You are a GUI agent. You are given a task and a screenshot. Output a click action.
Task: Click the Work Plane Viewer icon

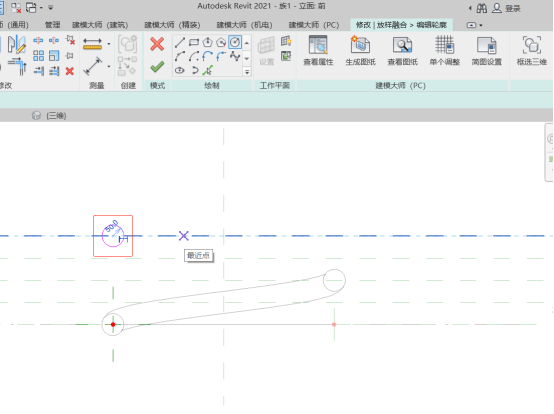(x=286, y=56)
